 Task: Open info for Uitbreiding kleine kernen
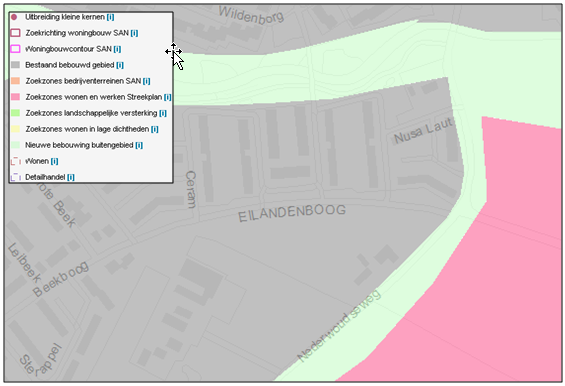tap(110, 17)
